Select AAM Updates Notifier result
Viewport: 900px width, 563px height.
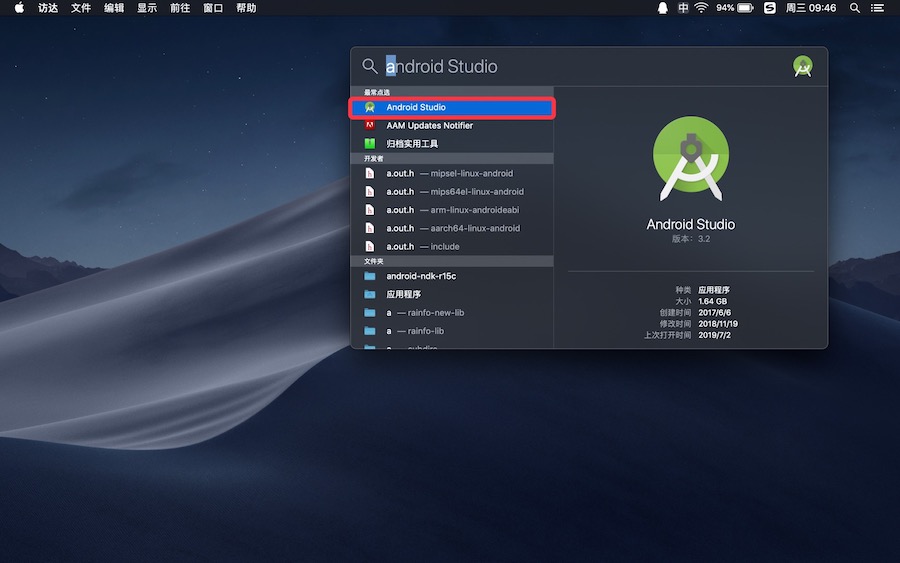[452, 126]
